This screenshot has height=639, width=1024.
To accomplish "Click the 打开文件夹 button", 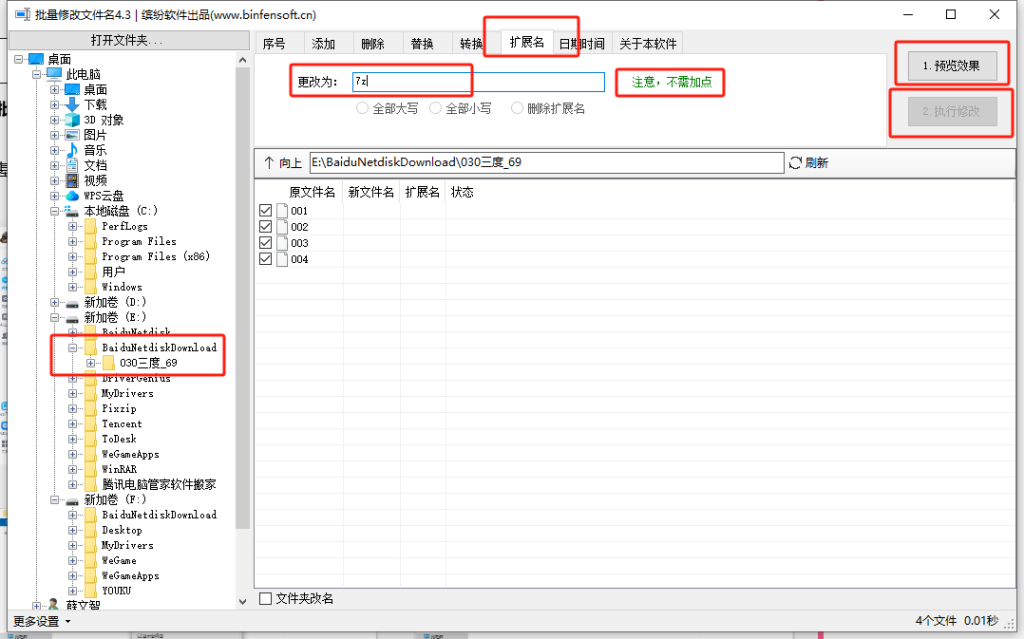I will pyautogui.click(x=126, y=40).
